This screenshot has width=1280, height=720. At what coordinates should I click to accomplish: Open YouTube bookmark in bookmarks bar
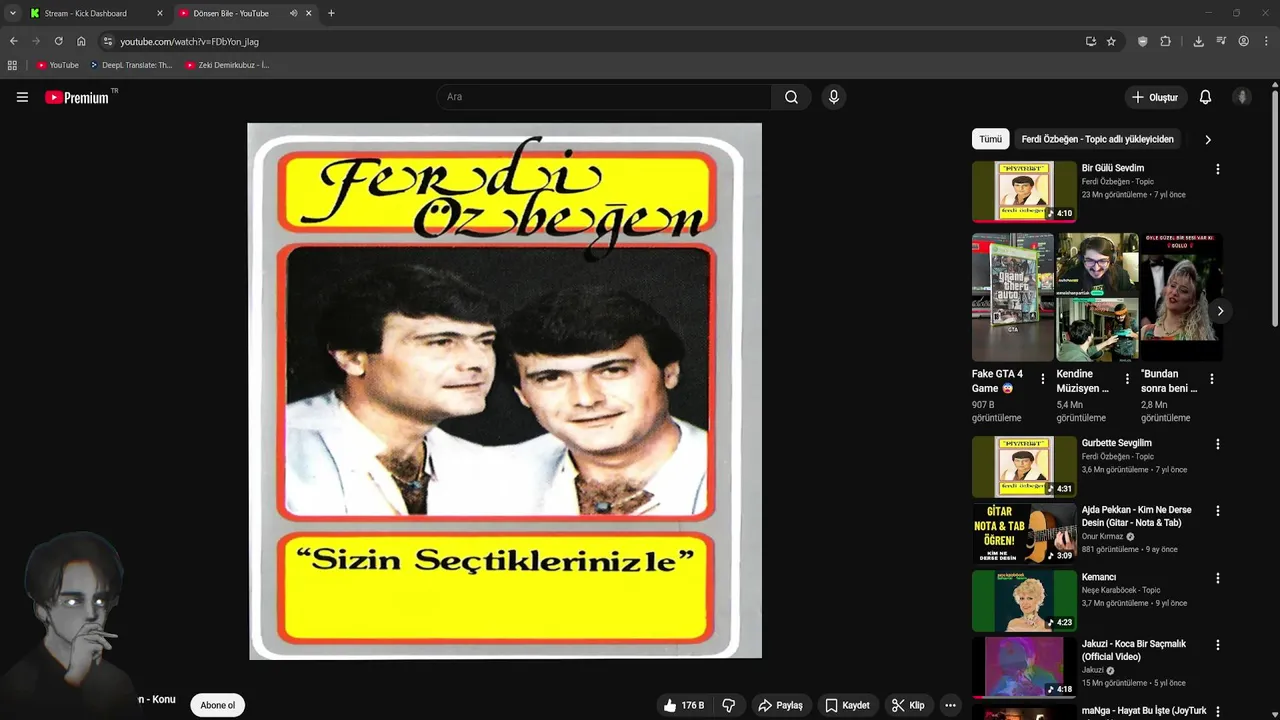[x=57, y=65]
